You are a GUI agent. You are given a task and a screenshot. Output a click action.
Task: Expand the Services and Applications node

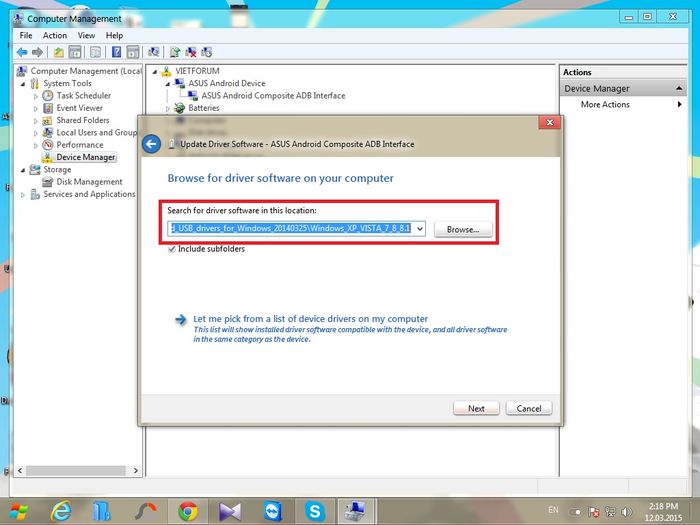pyautogui.click(x=23, y=195)
